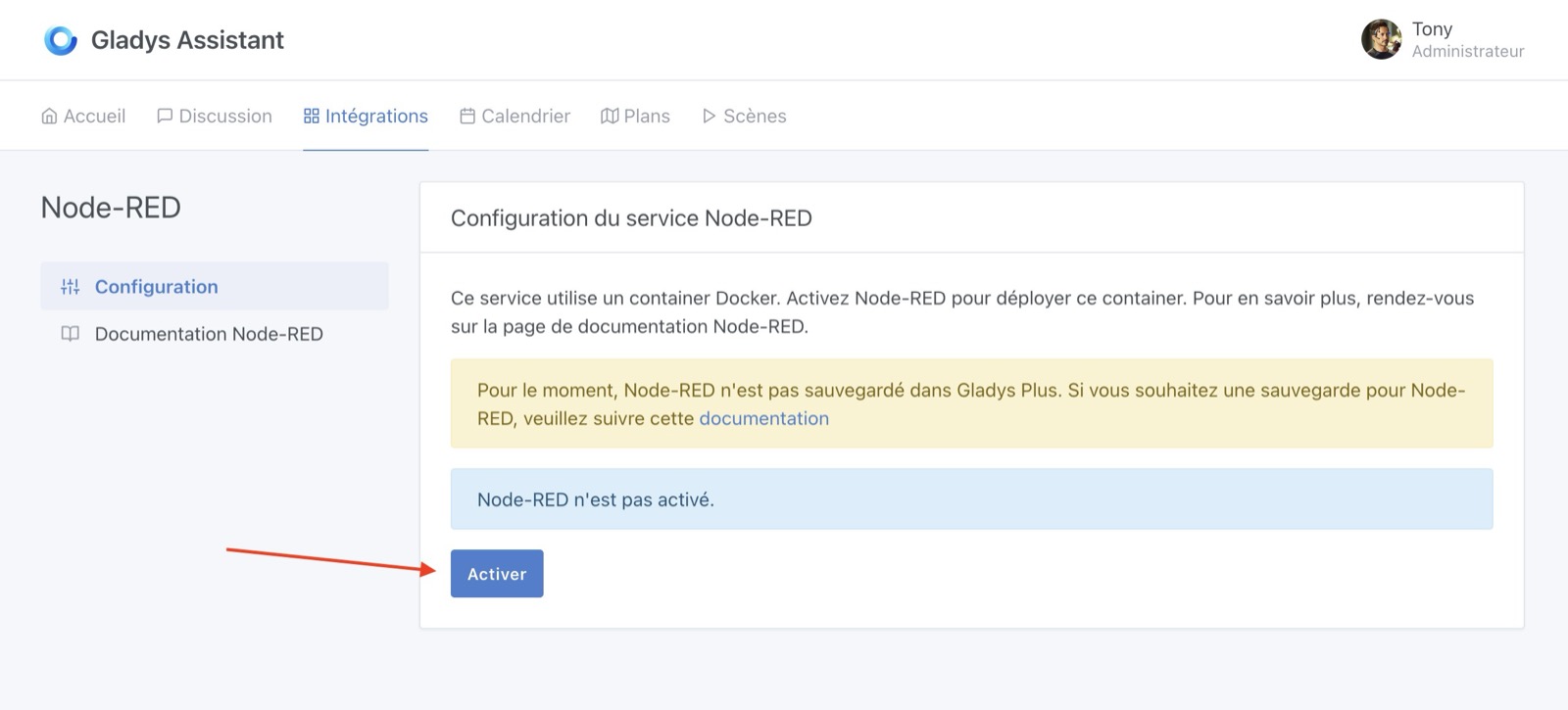Click the calendar icon beside Calendrier
Screen dimensions: 1568x710
coord(467,116)
